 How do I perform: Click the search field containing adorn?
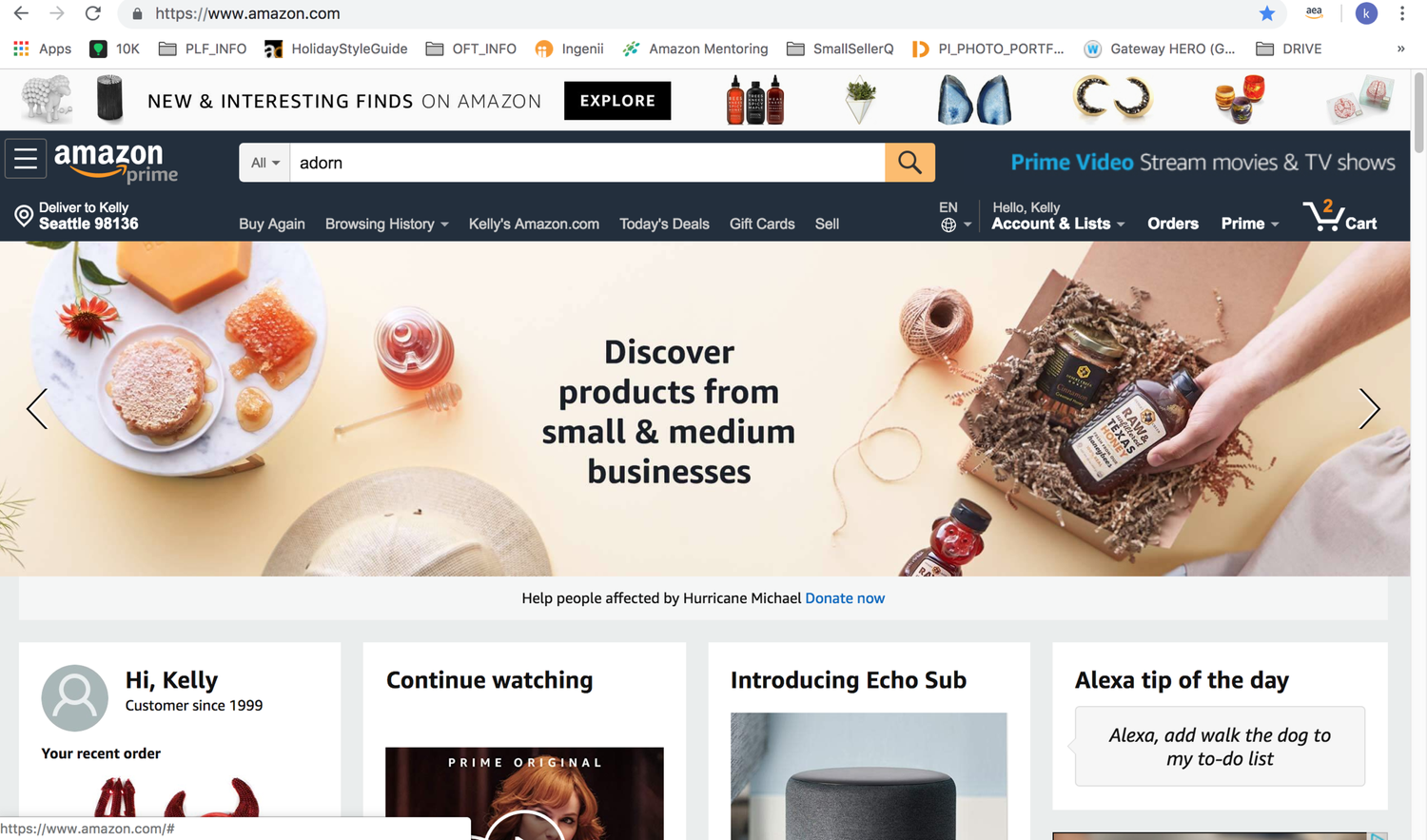pyautogui.click(x=588, y=163)
